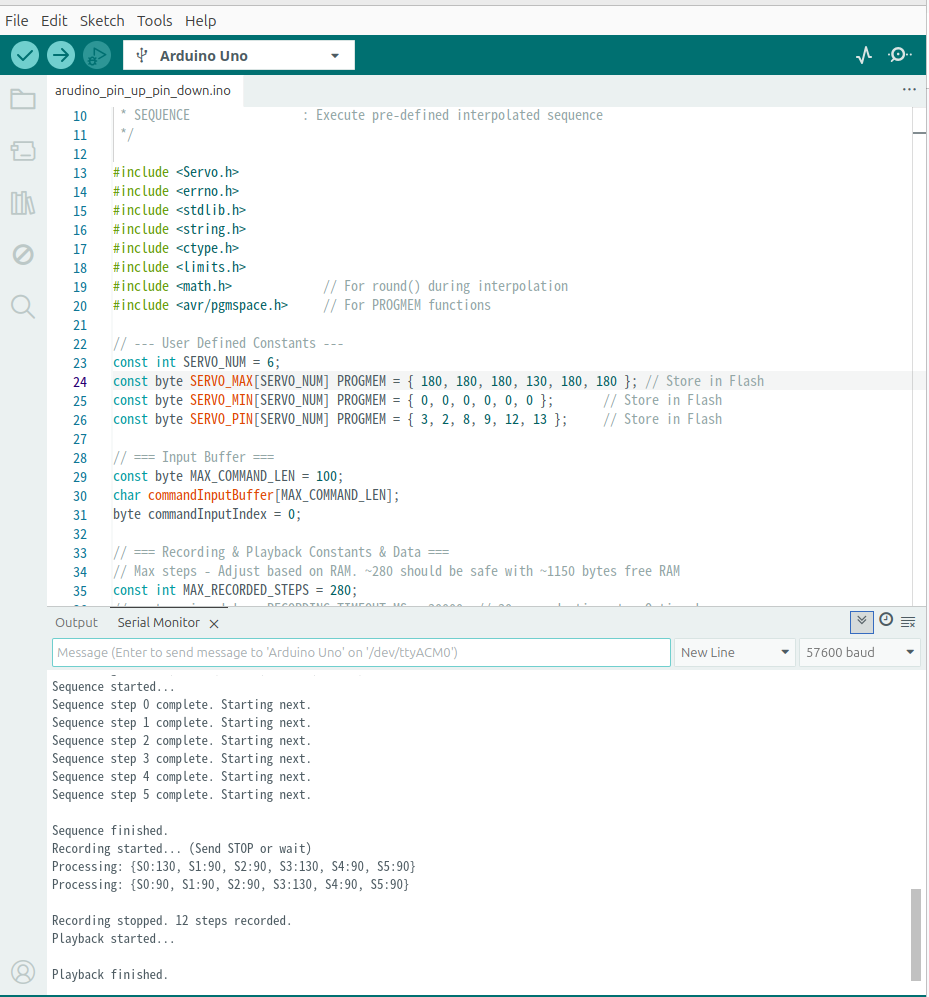
Task: Click 'Sequence step 3 complete' output line
Action: coord(181,759)
